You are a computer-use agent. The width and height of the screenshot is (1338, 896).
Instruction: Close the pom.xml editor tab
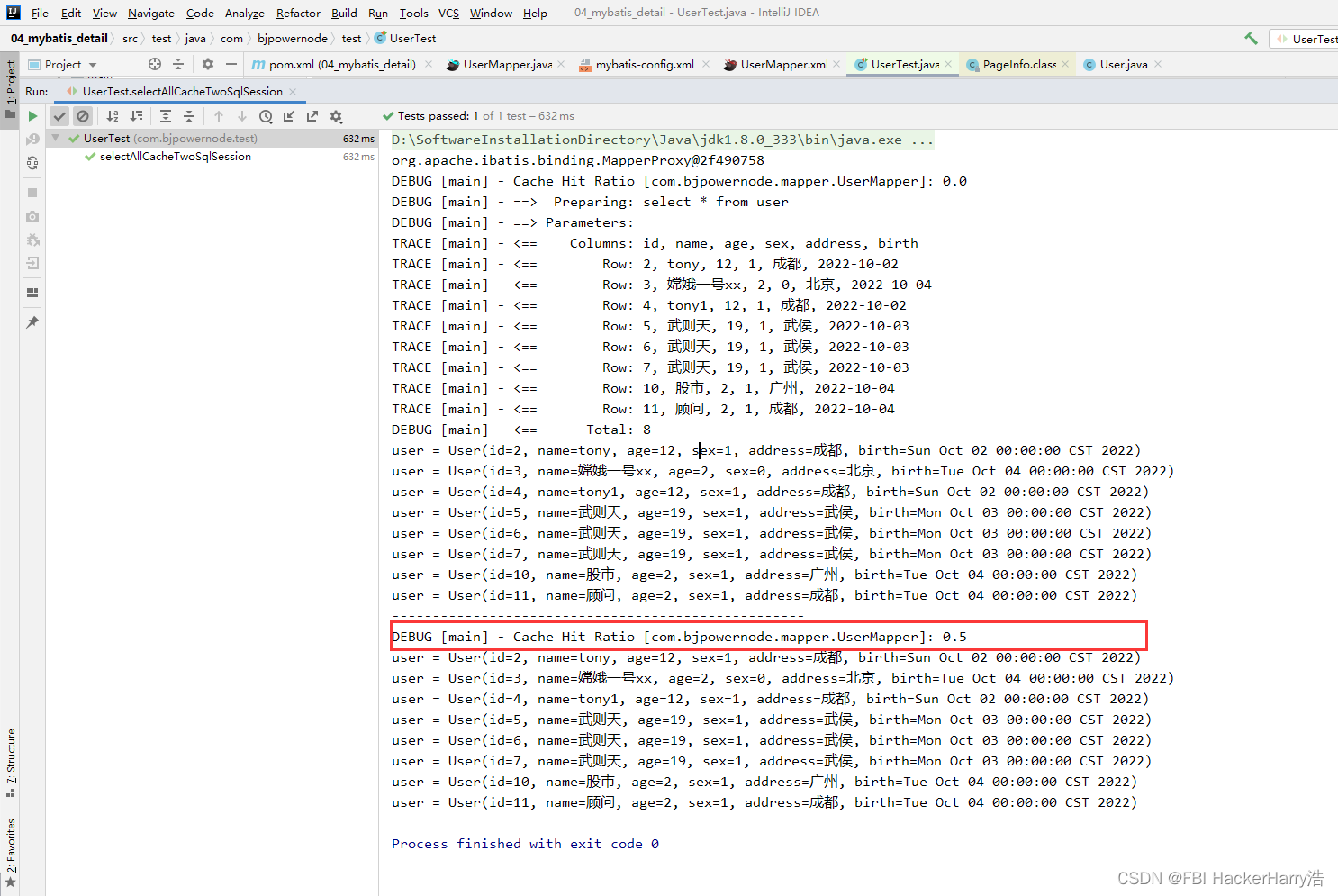pyautogui.click(x=429, y=64)
